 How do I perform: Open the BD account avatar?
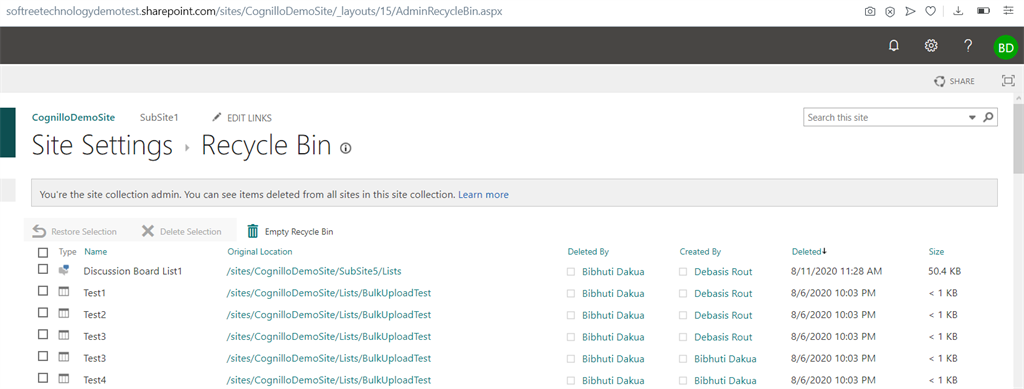[x=1005, y=47]
